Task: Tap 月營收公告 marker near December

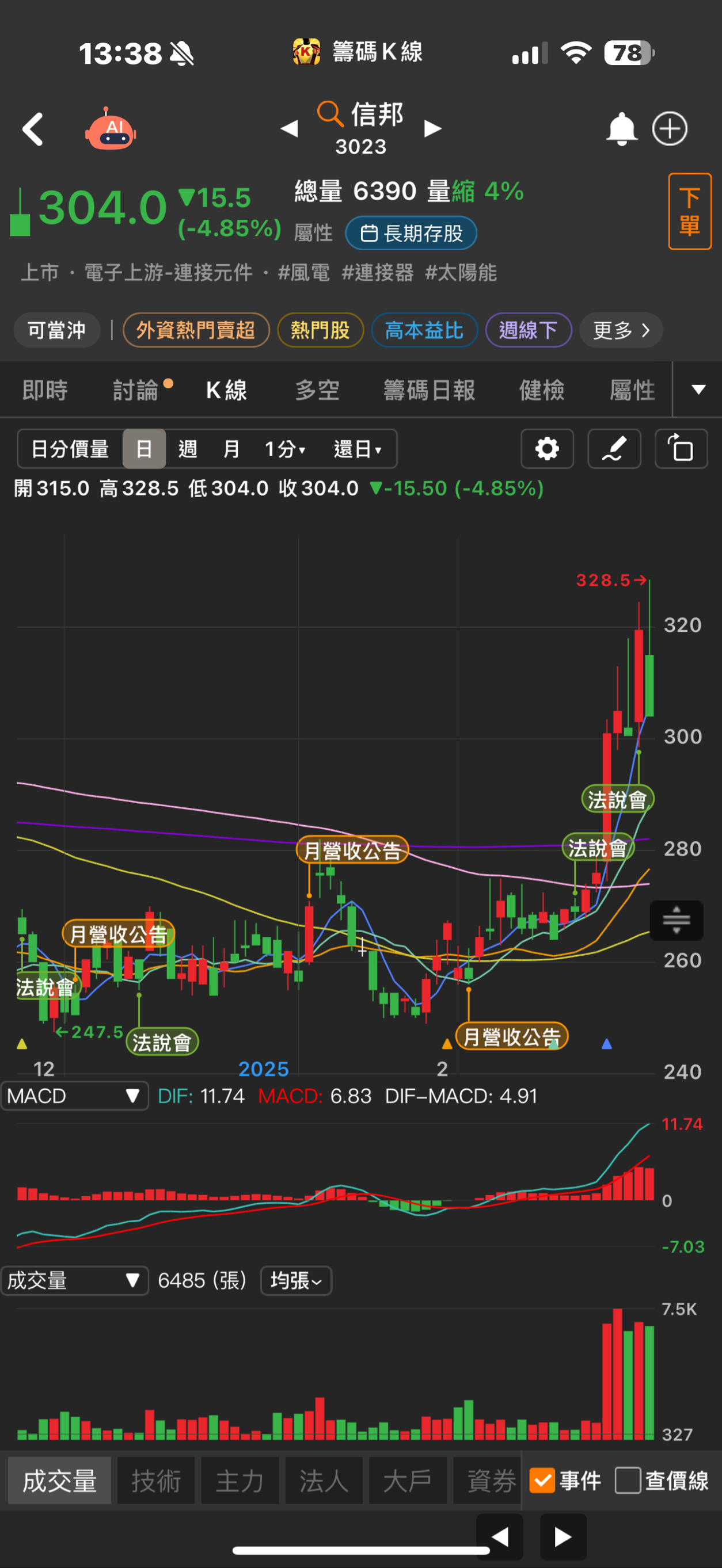Action: coord(119,934)
